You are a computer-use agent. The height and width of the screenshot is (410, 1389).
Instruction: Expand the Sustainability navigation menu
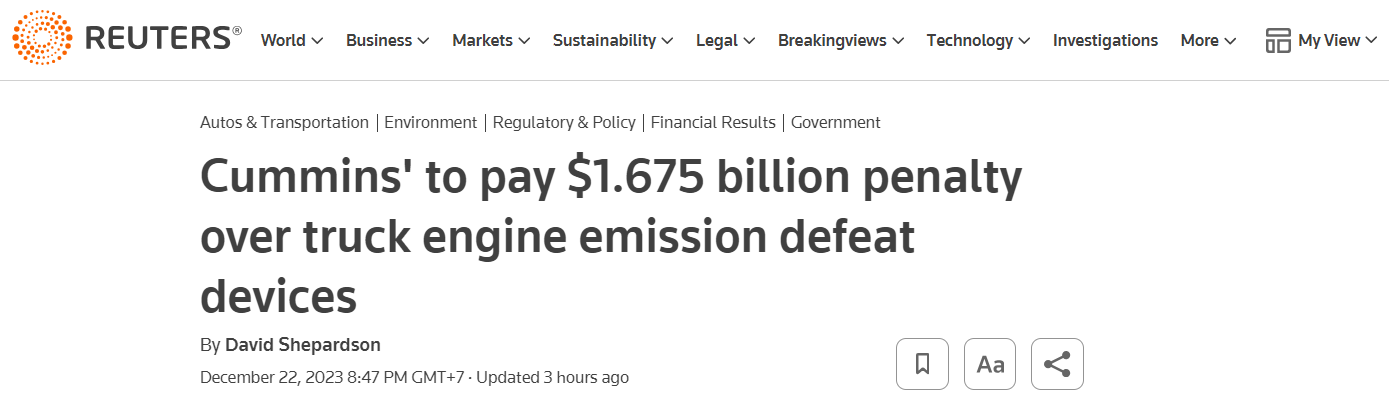613,40
